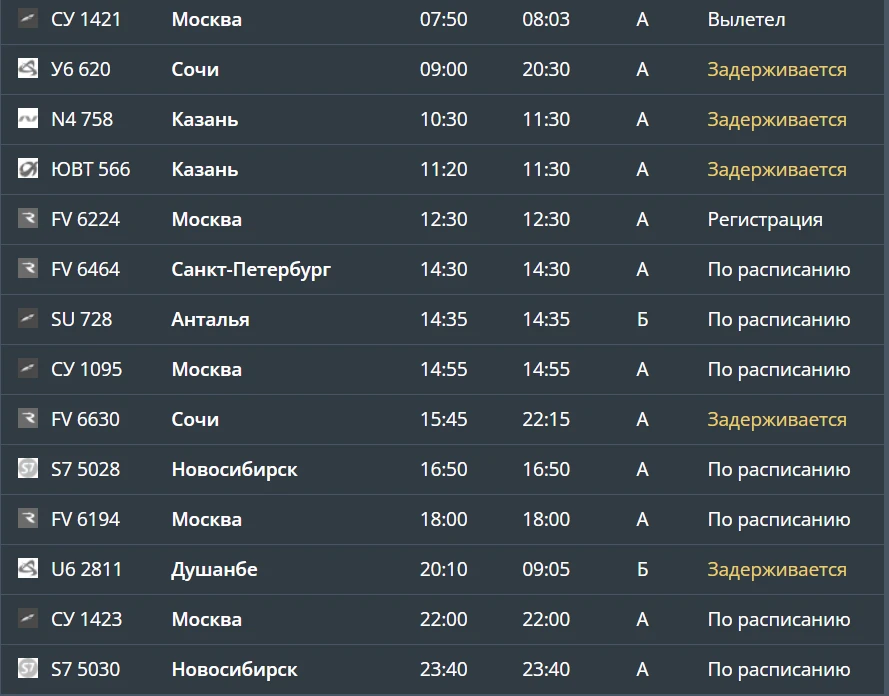Click the Rossiya logo beside FV 6224
Image resolution: width=889 pixels, height=696 pixels.
point(28,218)
